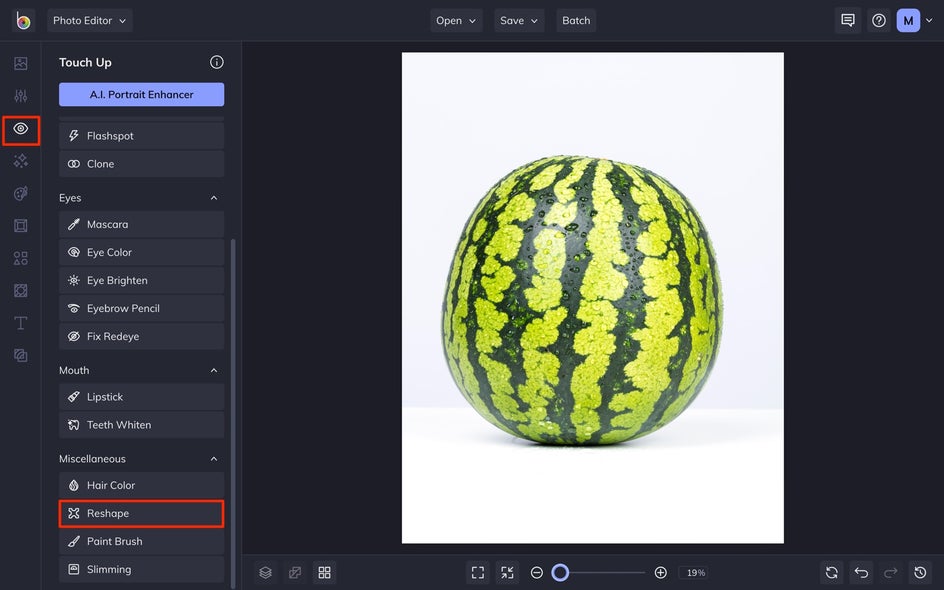Screen dimensions: 944x590
Task: Click the zoom in plus icon
Action: pos(660,573)
